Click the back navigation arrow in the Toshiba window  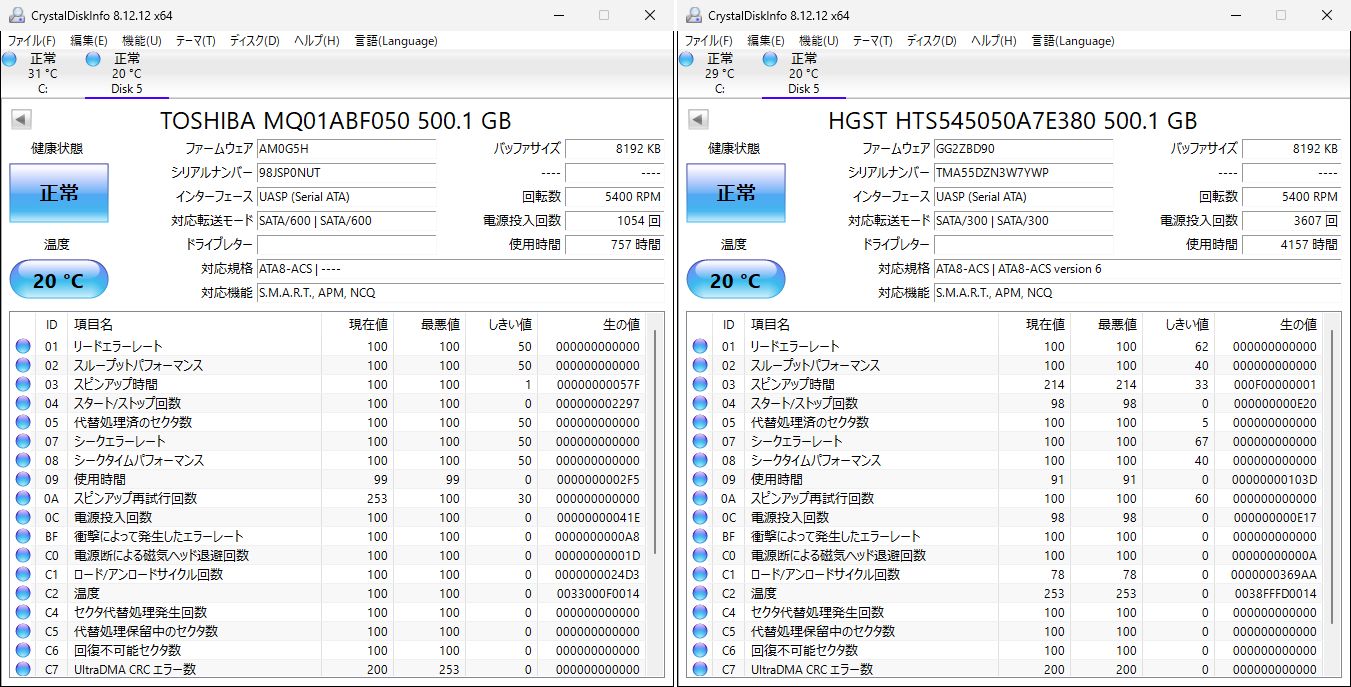[x=20, y=119]
